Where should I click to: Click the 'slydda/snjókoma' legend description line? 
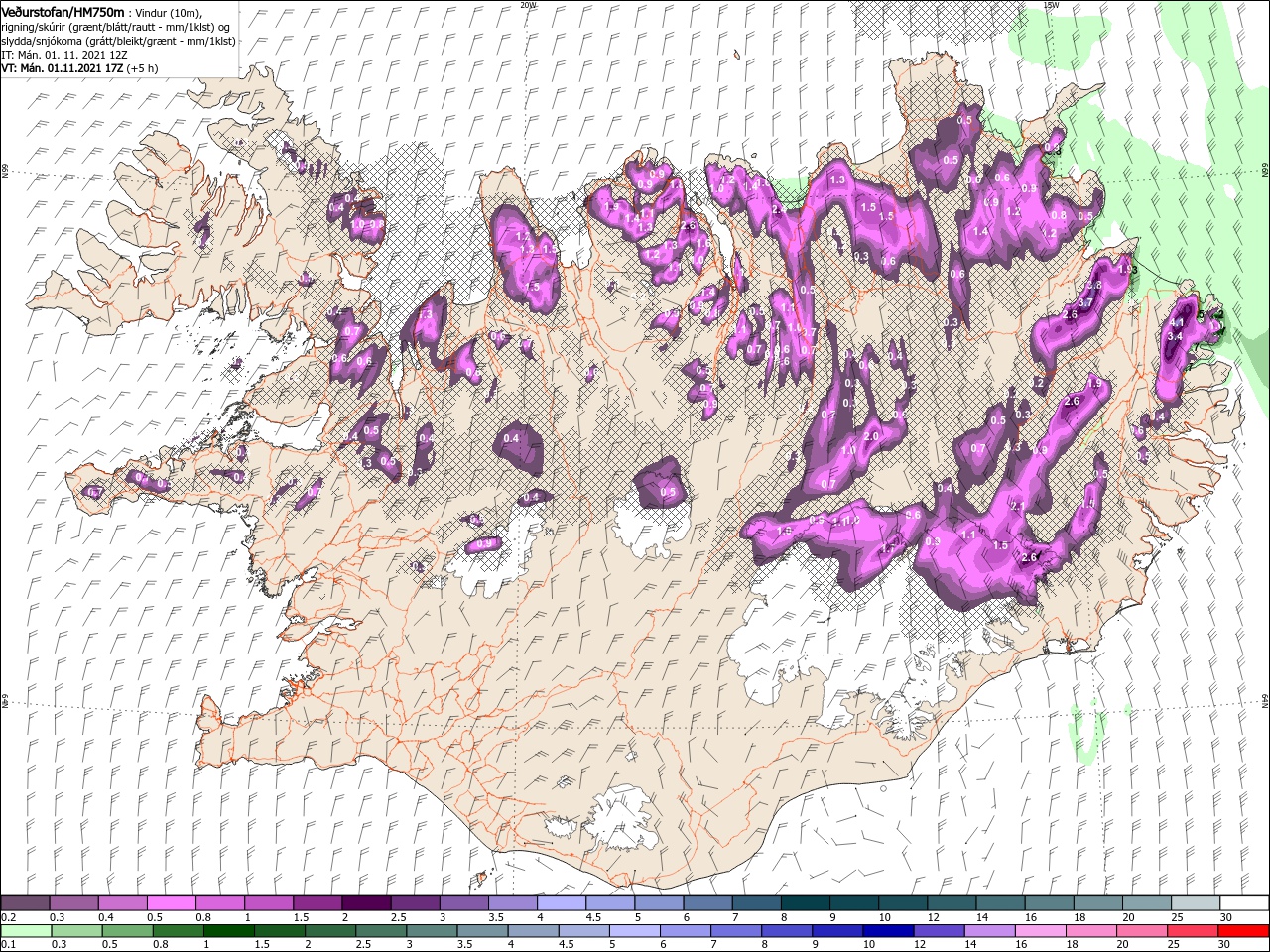point(118,41)
